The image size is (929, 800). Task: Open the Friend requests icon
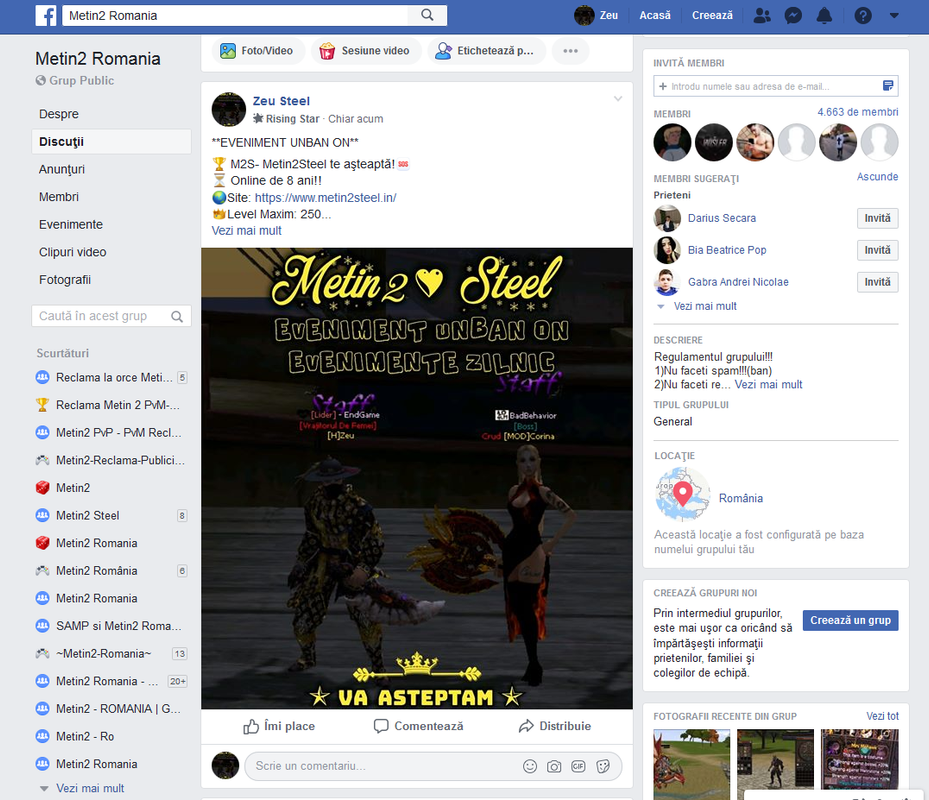coord(762,15)
